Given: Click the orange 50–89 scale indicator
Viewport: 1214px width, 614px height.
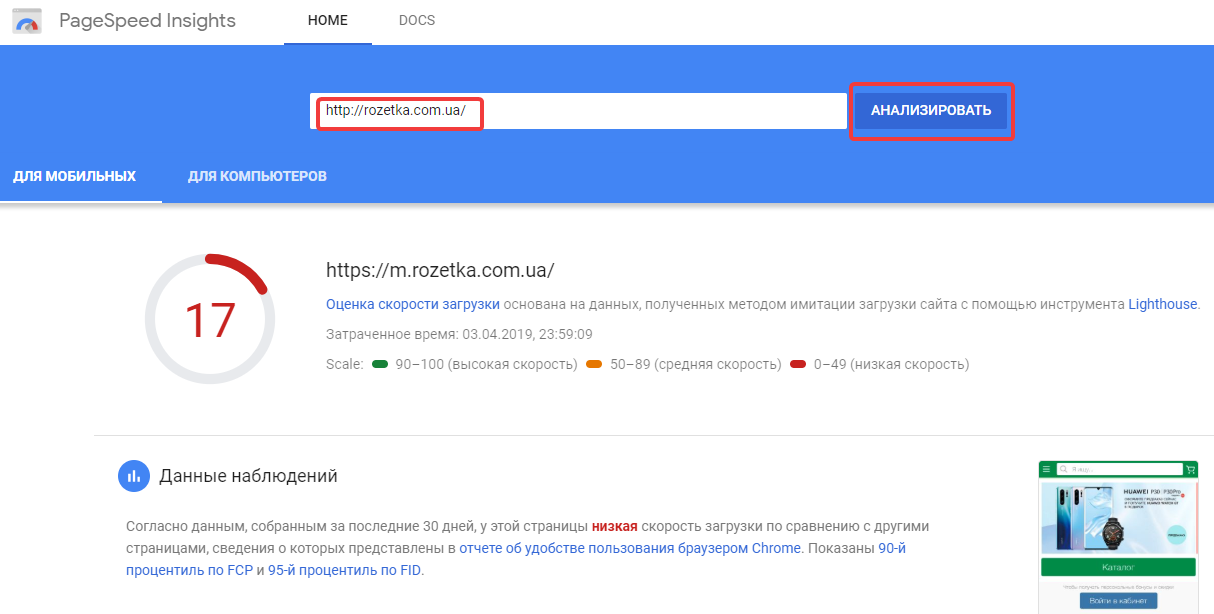Looking at the screenshot, I should point(594,365).
